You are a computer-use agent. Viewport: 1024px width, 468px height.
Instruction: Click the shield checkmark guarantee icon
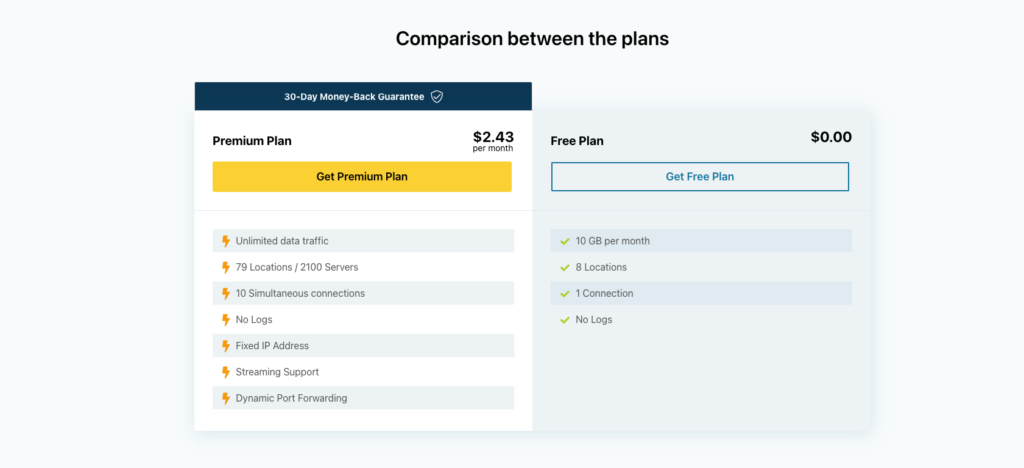click(437, 97)
